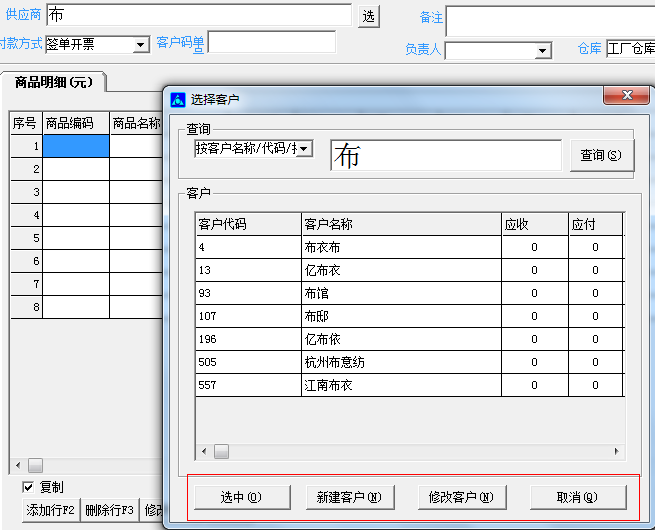Click the 负责人 label link
655x530 pixels.
click(423, 49)
